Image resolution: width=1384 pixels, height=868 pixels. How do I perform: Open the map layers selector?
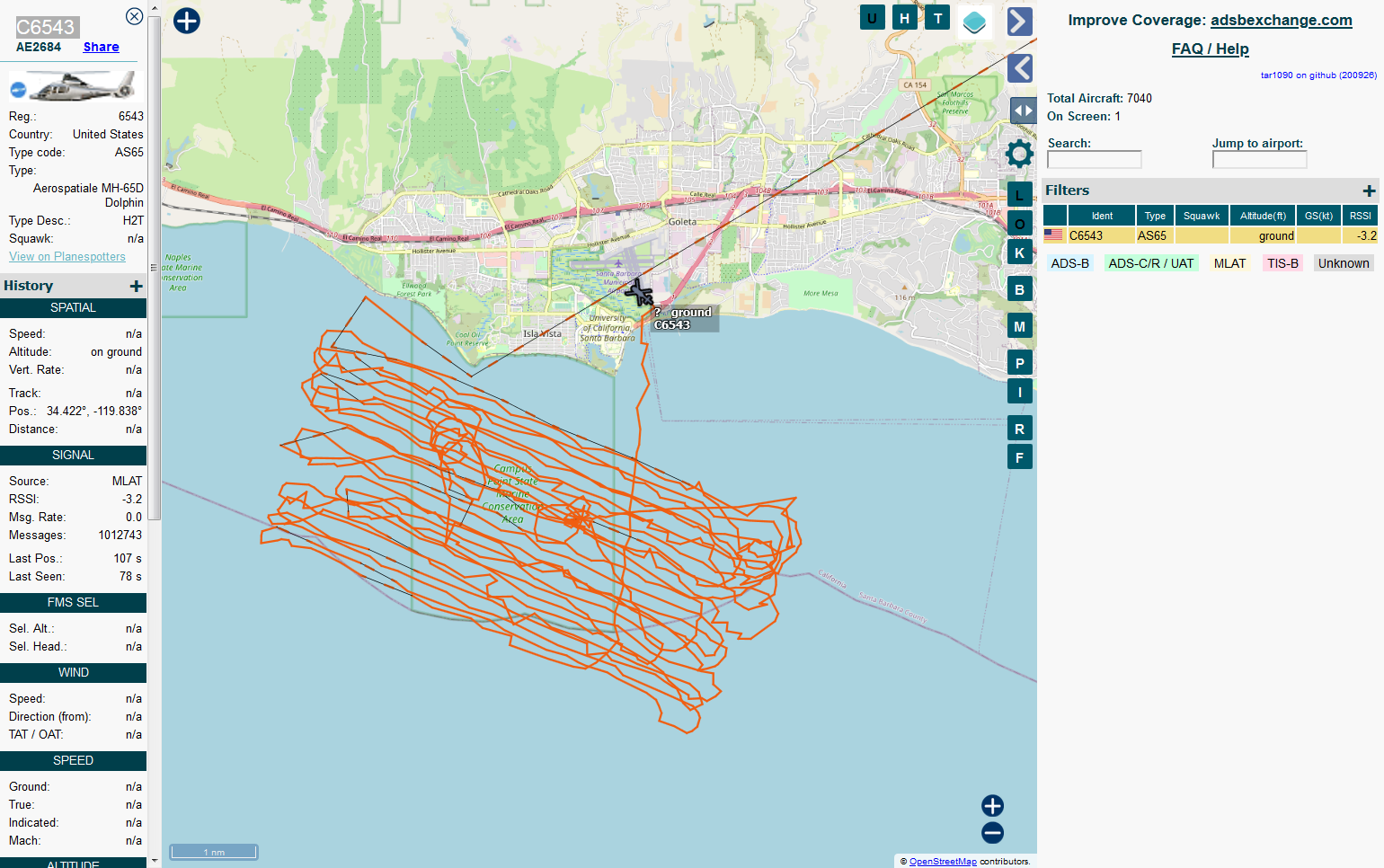(x=975, y=22)
